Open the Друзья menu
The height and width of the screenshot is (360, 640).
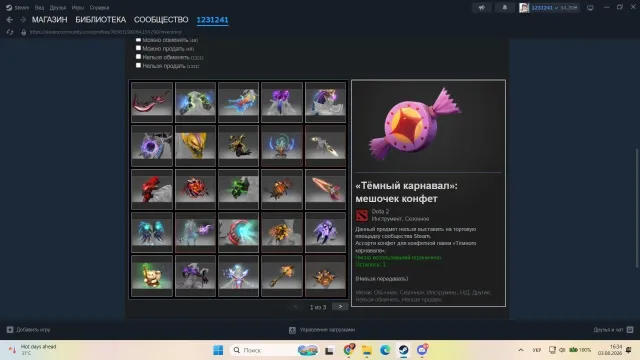pyautogui.click(x=58, y=8)
